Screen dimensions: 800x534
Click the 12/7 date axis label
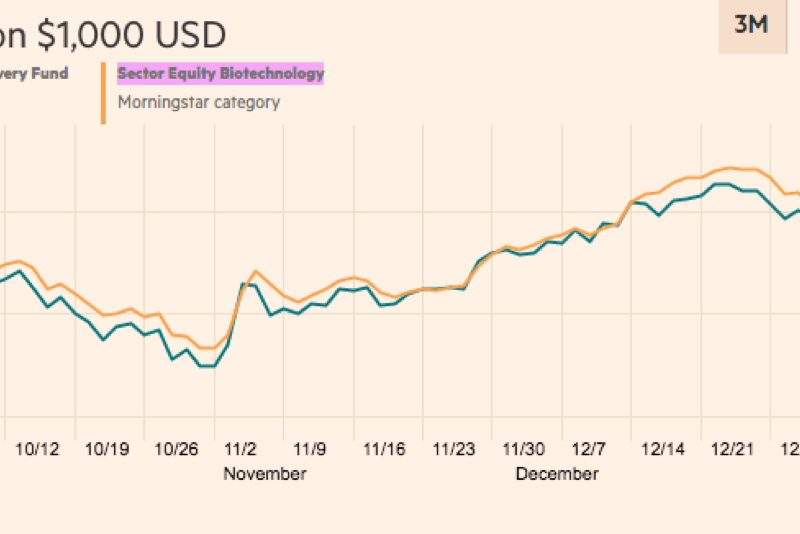click(588, 449)
